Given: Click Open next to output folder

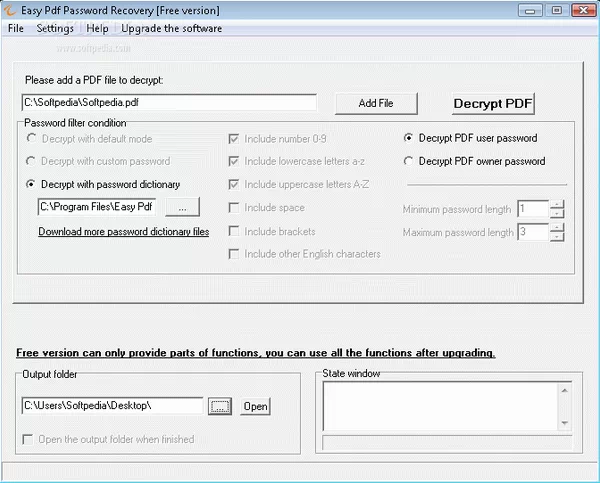Looking at the screenshot, I should (x=256, y=406).
